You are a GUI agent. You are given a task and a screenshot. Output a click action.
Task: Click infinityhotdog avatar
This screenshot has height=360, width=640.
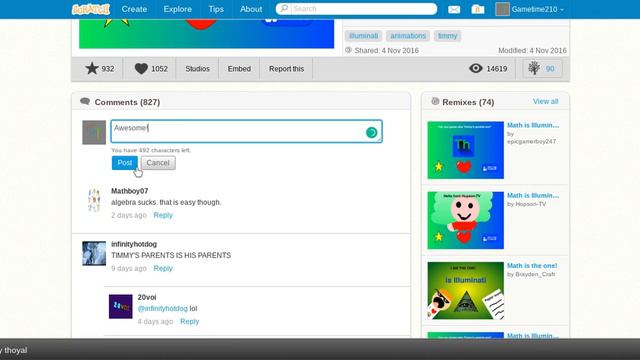coord(94,253)
